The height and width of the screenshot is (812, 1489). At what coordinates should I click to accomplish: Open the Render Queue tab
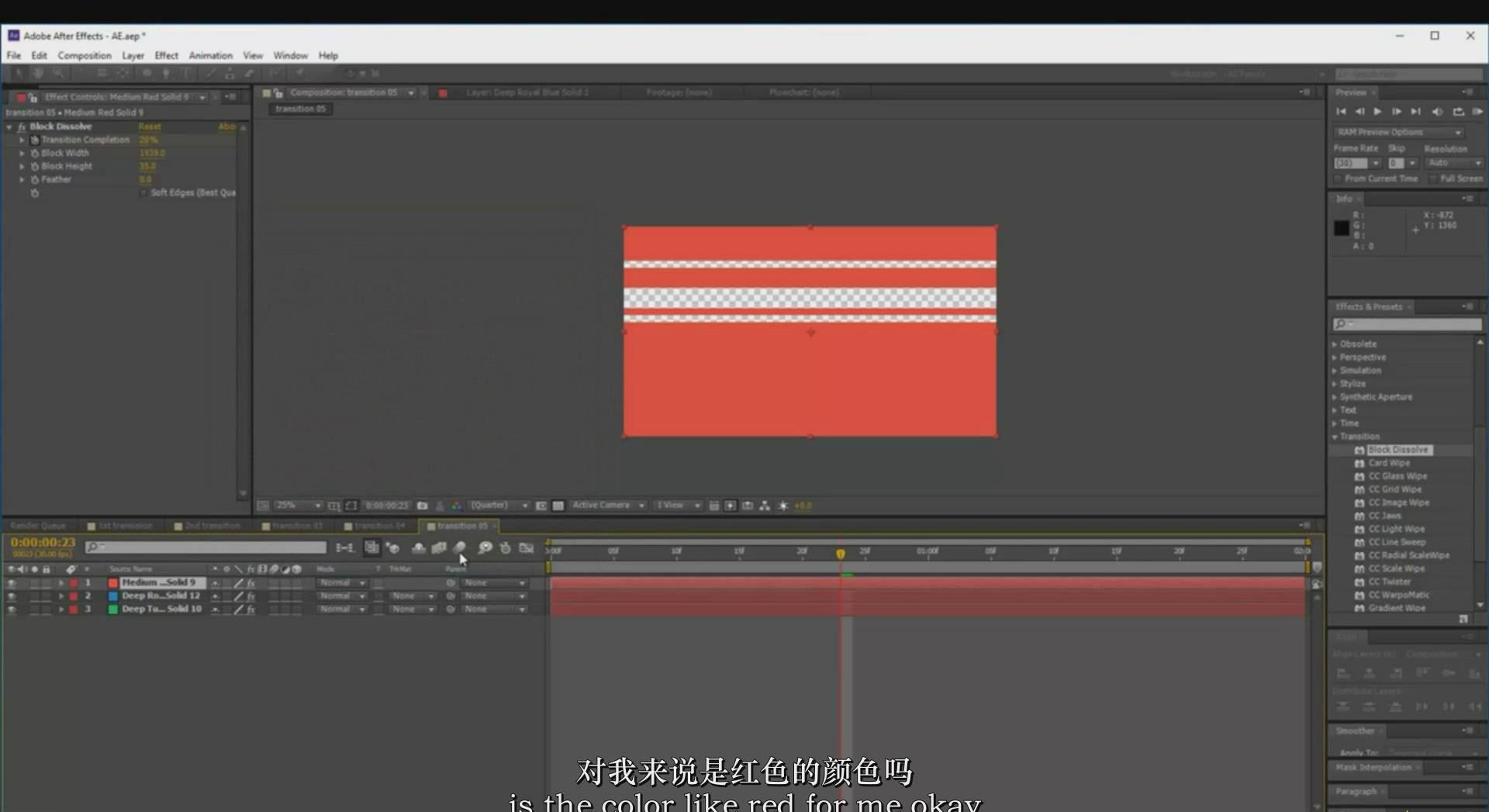click(38, 526)
